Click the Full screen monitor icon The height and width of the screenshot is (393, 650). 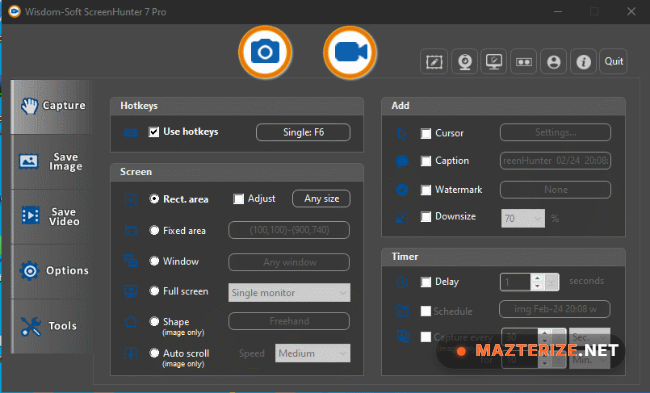point(131,291)
